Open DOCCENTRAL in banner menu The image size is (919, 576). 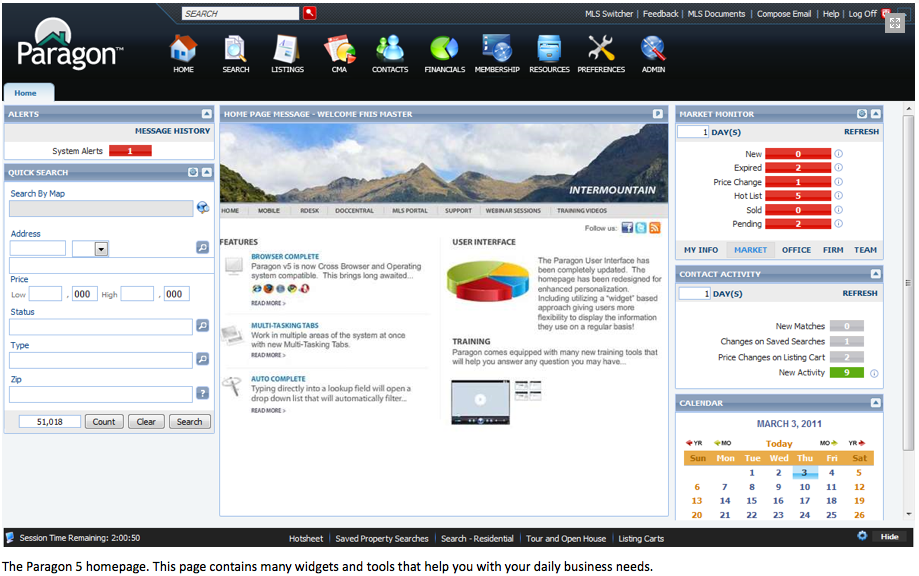(354, 210)
